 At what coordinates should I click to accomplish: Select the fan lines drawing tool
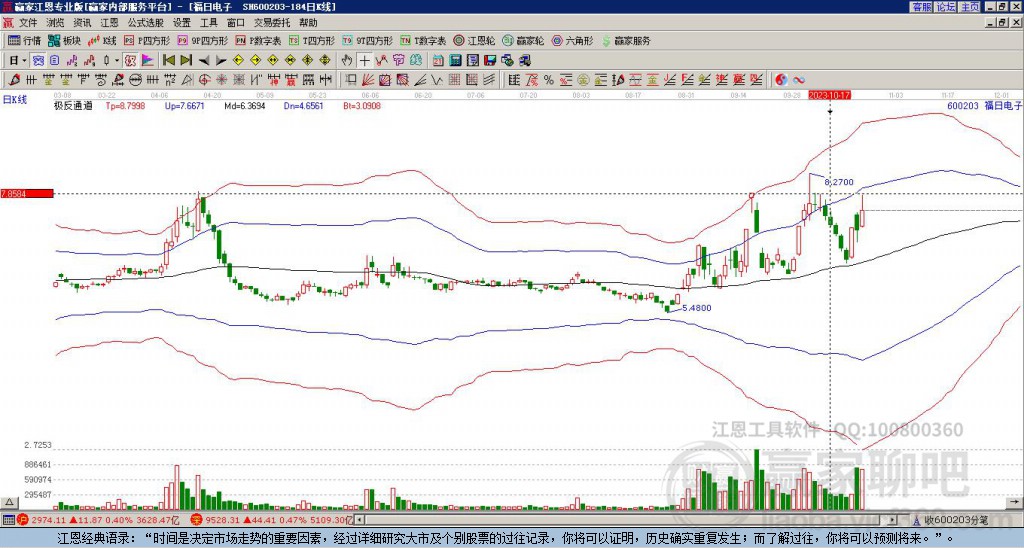coord(368,80)
